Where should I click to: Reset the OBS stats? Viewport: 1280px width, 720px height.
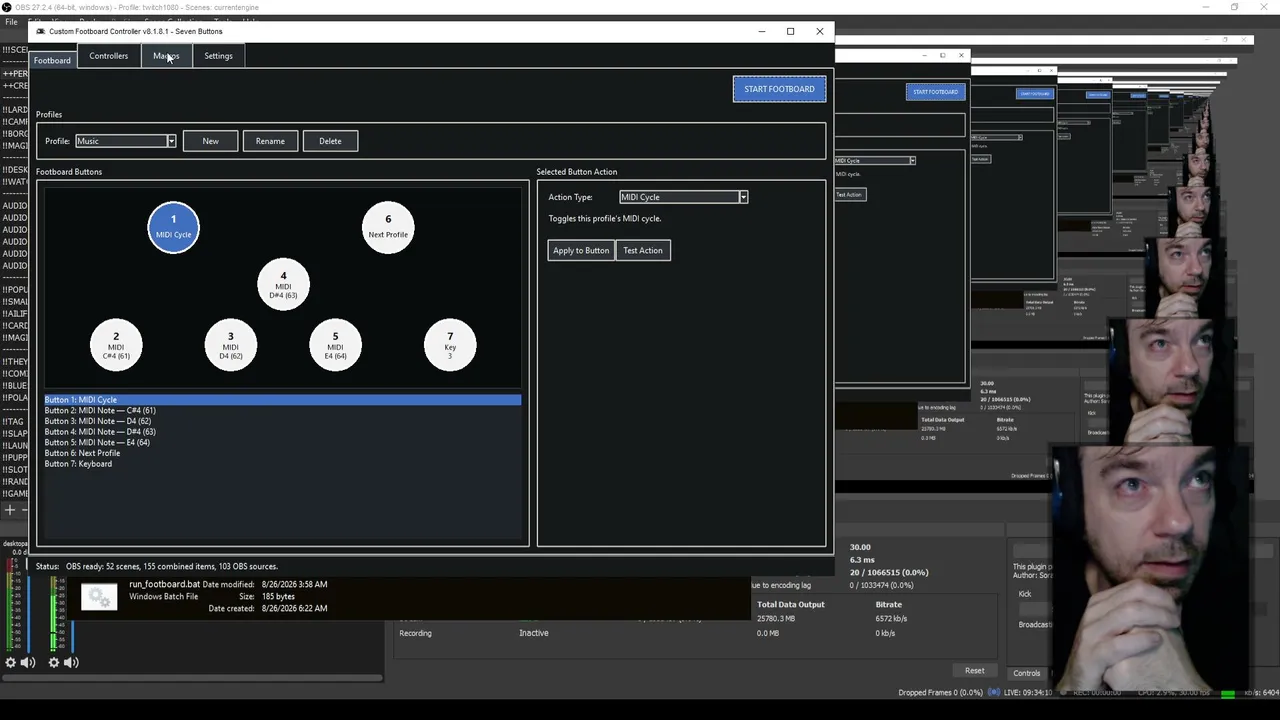(974, 671)
